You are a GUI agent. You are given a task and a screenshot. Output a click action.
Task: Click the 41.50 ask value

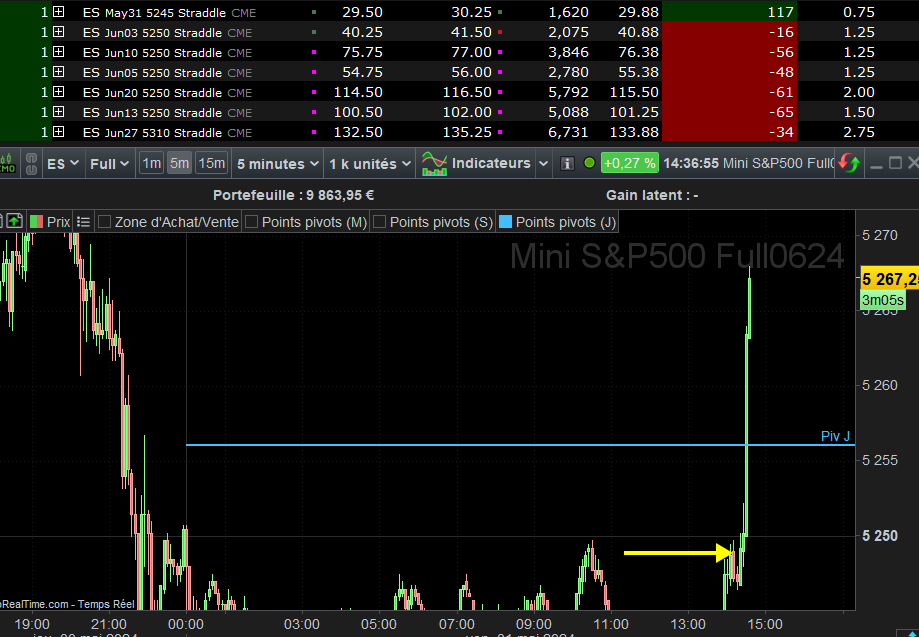click(x=471, y=32)
